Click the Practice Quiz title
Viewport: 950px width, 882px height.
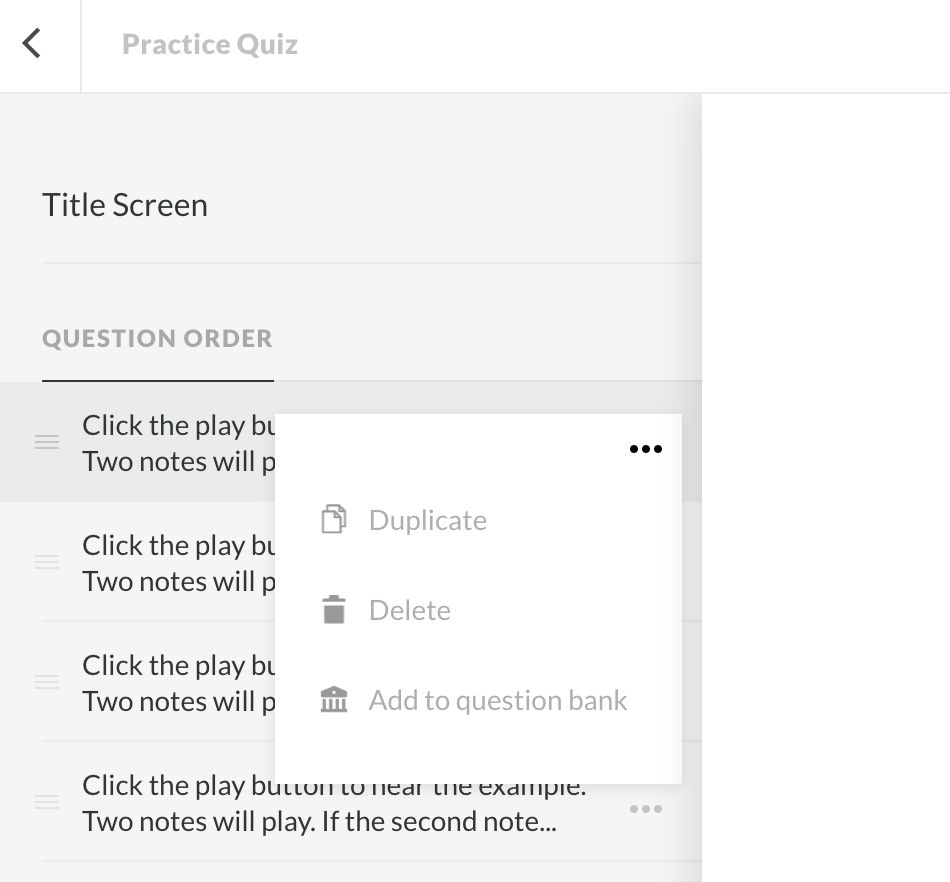tap(210, 44)
